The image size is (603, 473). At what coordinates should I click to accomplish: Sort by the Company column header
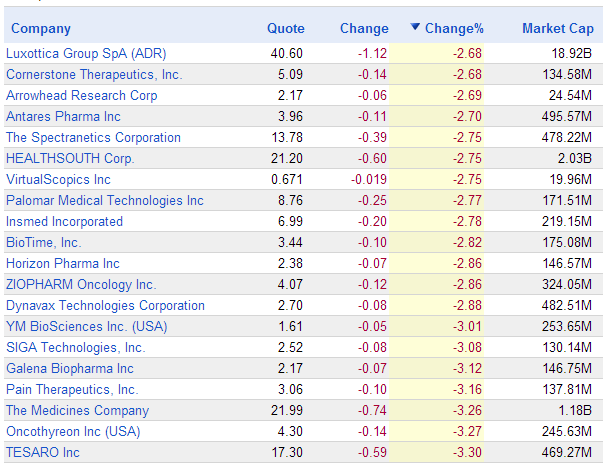pyautogui.click(x=41, y=29)
